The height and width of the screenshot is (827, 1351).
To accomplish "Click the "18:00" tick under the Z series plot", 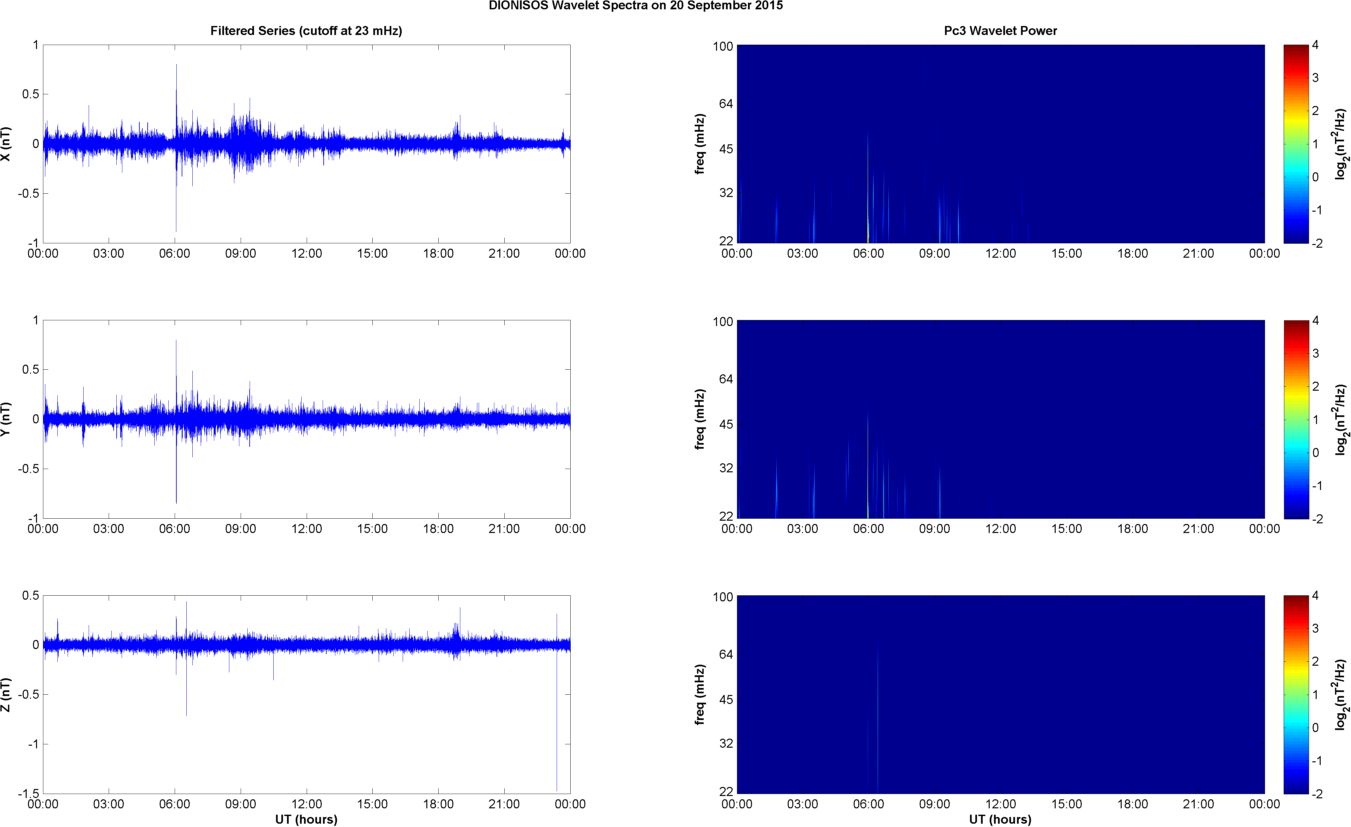I will point(438,804).
